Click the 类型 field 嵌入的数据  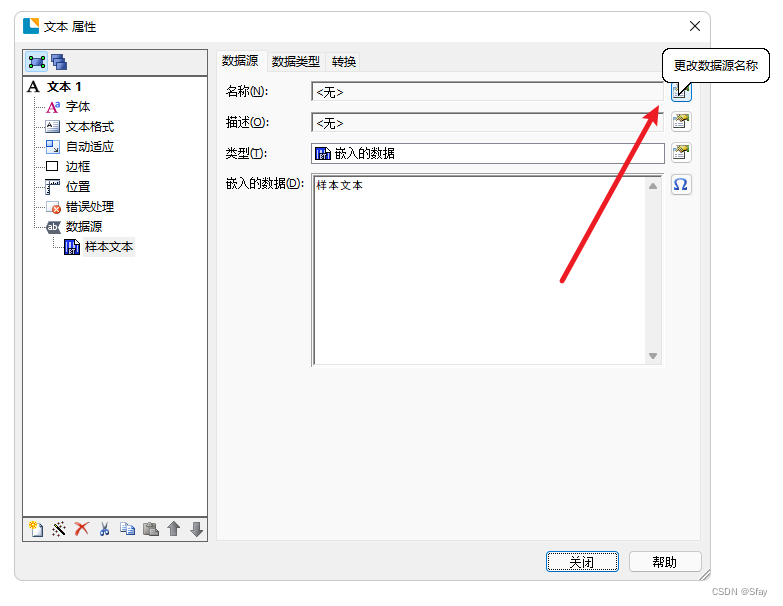[x=487, y=153]
